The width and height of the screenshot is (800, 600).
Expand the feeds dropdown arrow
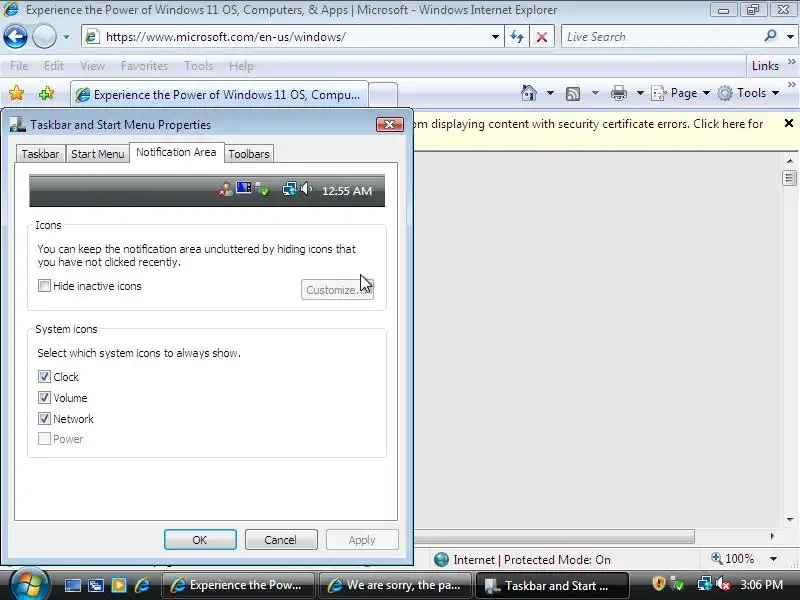coord(595,93)
